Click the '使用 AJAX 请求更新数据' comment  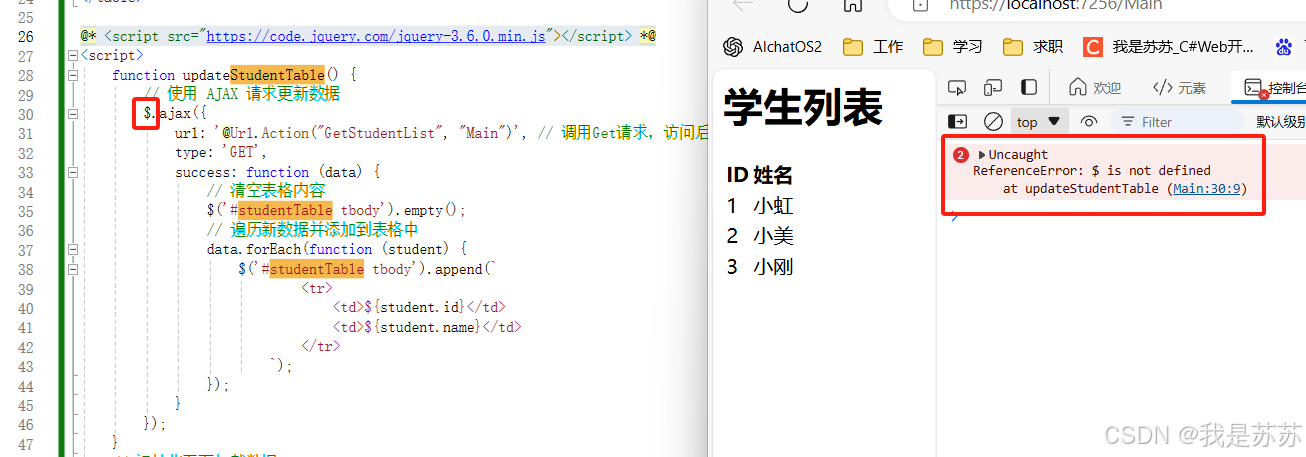click(x=242, y=94)
